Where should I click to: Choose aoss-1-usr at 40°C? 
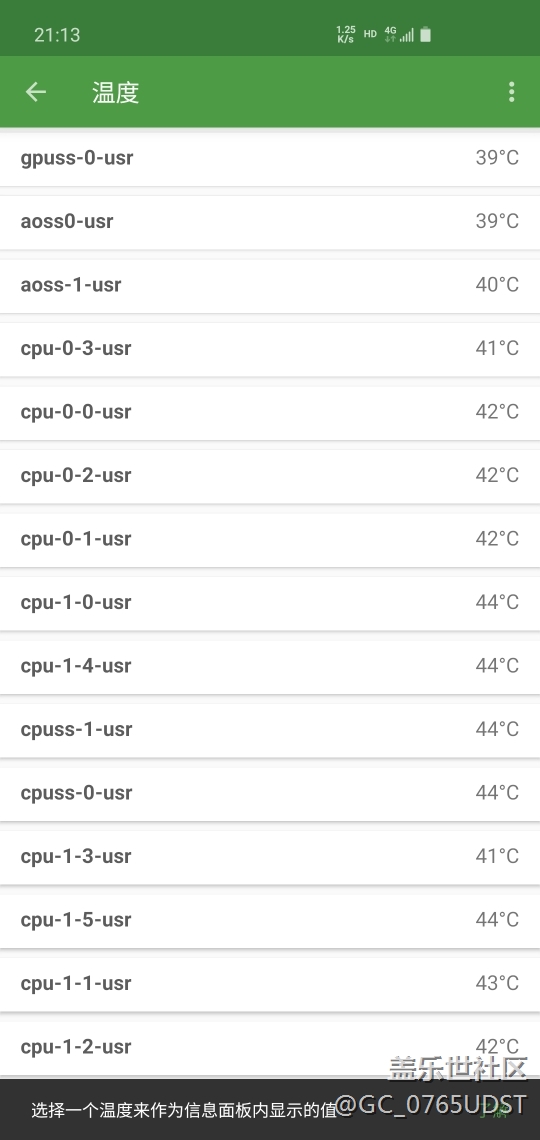pyautogui.click(x=270, y=285)
